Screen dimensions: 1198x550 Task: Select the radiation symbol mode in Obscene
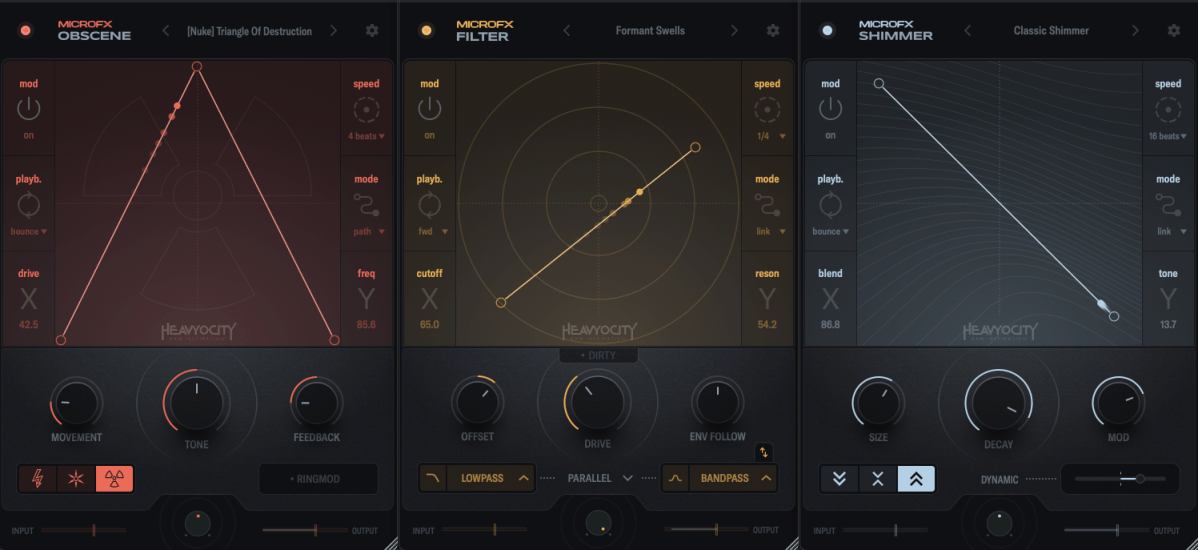pyautogui.click(x=114, y=479)
